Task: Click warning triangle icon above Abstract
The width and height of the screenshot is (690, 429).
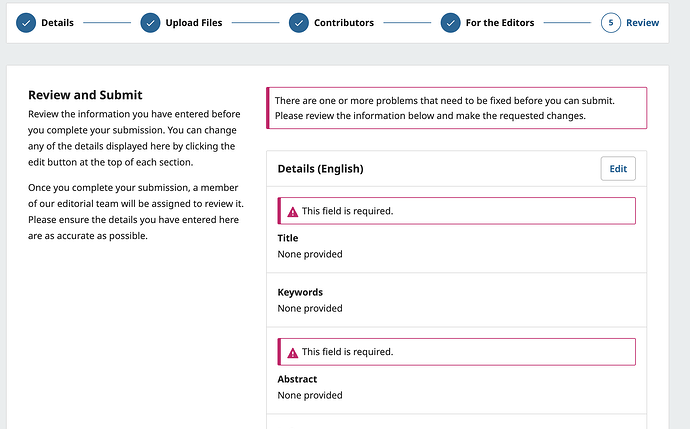Action: tap(293, 353)
